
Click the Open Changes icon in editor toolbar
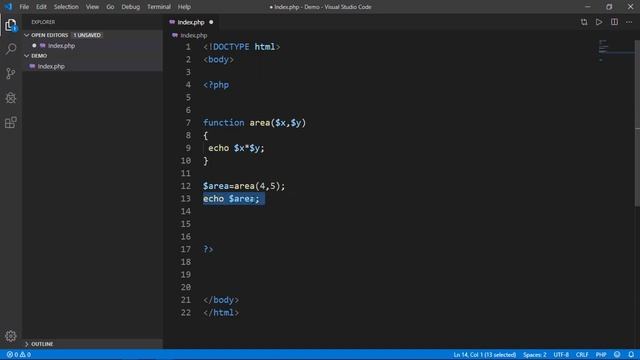[584, 22]
